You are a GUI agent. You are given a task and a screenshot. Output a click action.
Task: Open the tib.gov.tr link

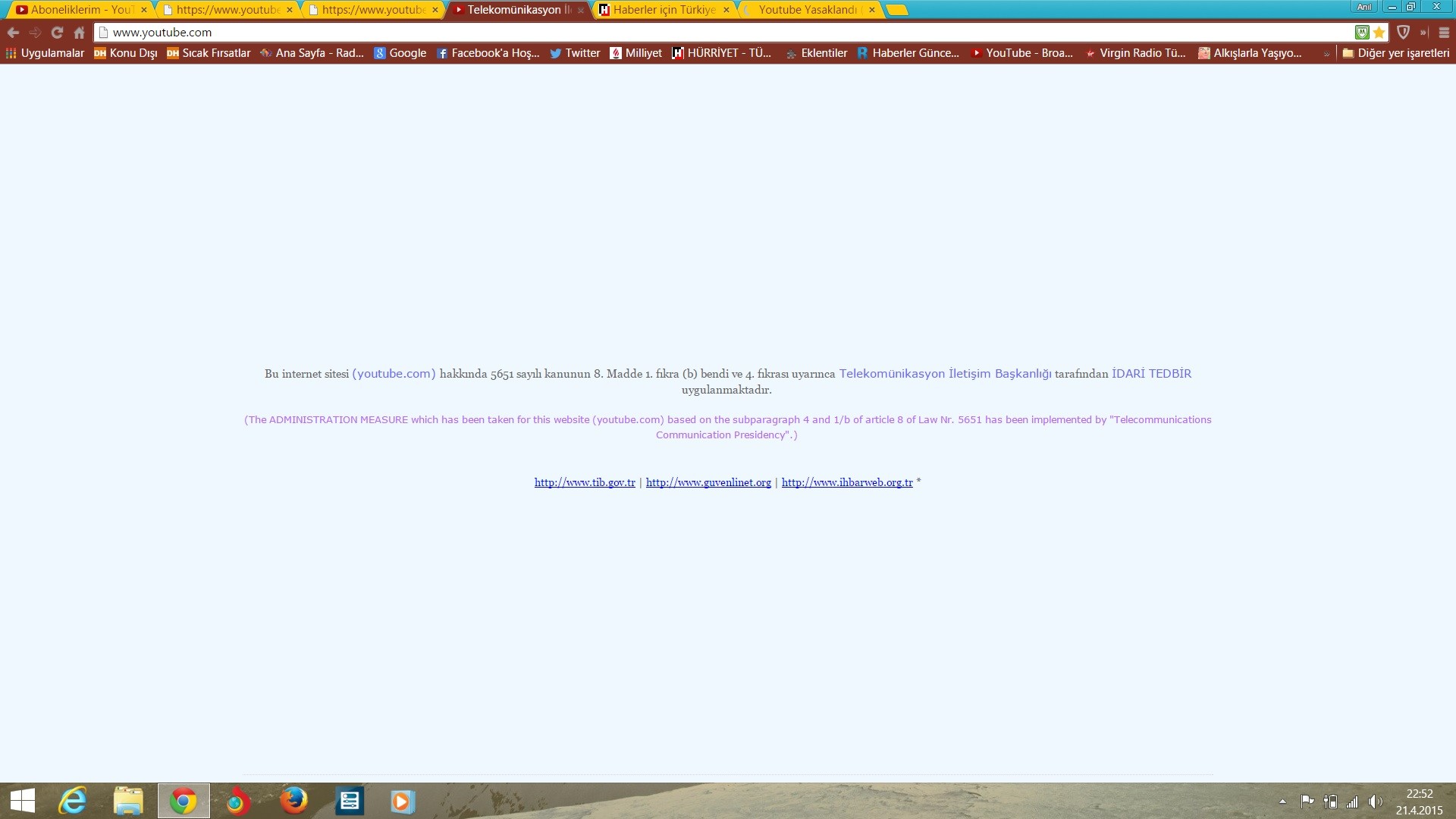(x=585, y=482)
